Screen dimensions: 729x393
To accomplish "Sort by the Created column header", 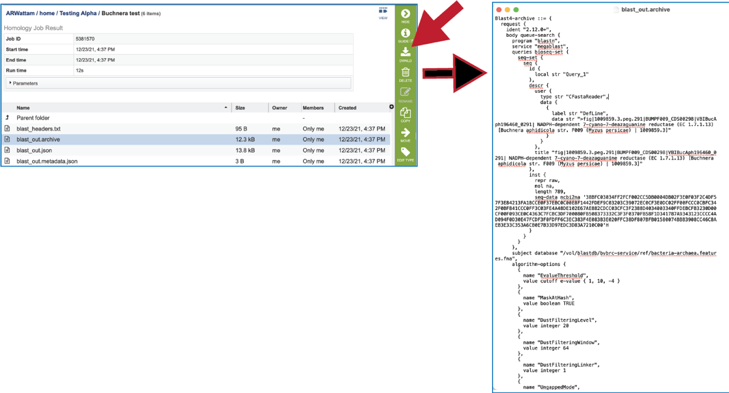I will point(347,107).
